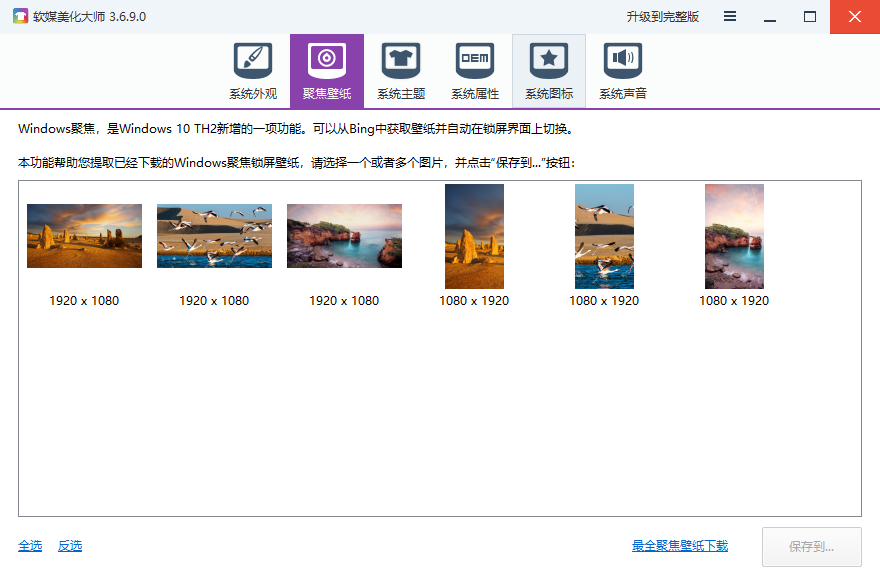880x579 pixels.
Task: Open the 系统图标 star icon
Action: [x=549, y=62]
